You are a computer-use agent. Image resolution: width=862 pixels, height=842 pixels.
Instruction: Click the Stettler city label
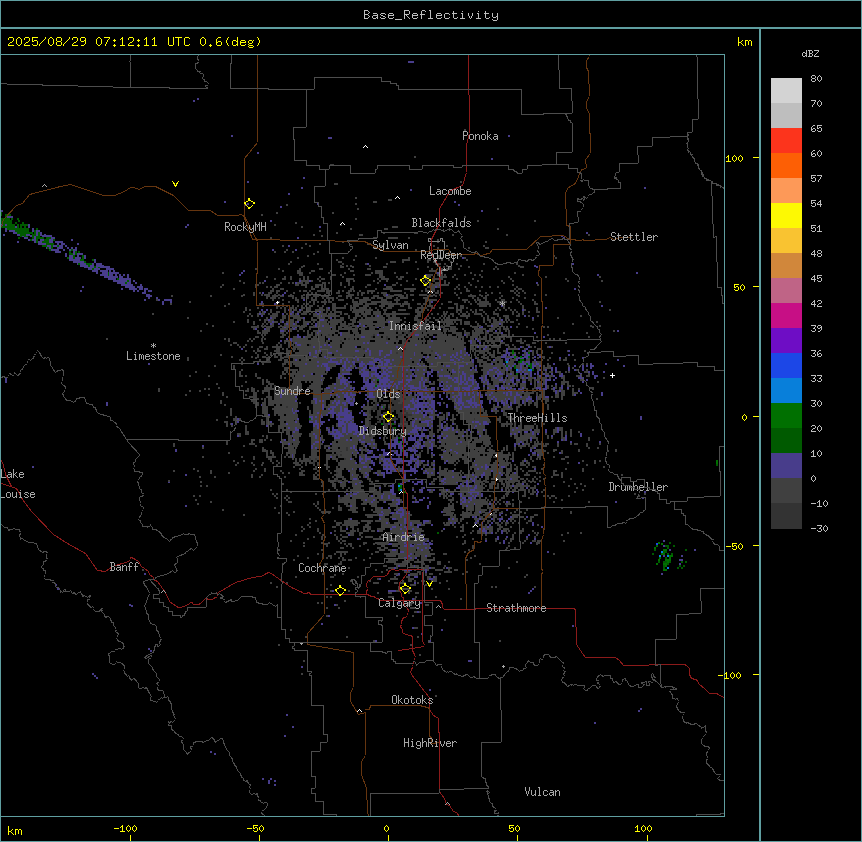(633, 237)
